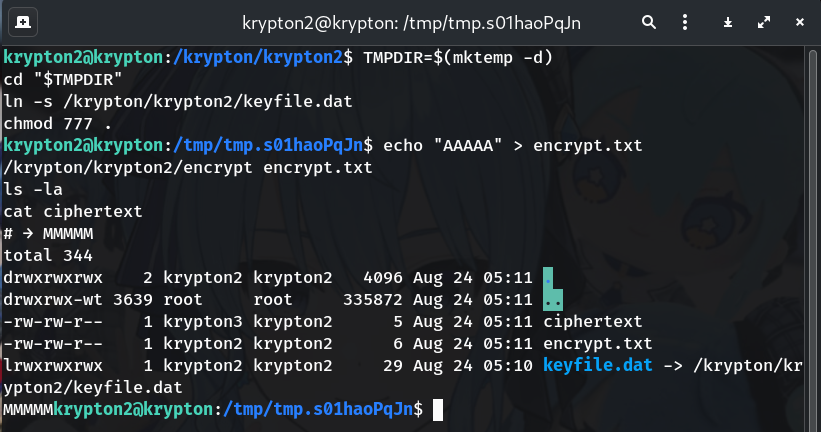Click the block cursor at the prompt
The image size is (821, 432).
point(438,409)
